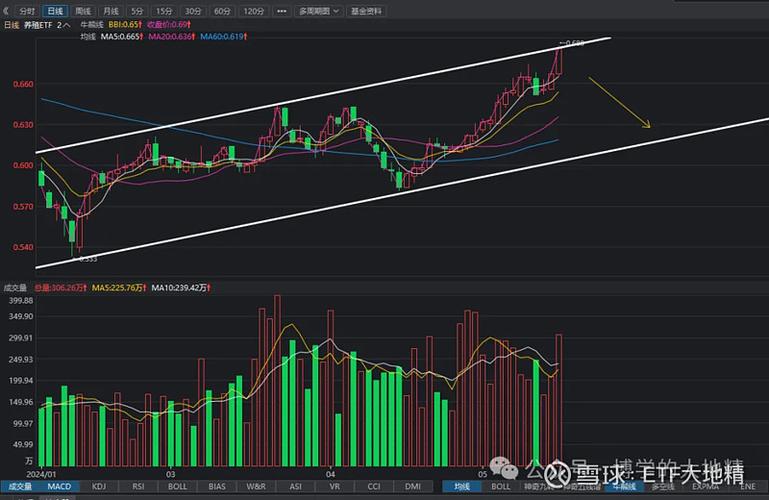Expand the 多周期图 dropdown
The image size is (769, 500).
pyautogui.click(x=319, y=11)
